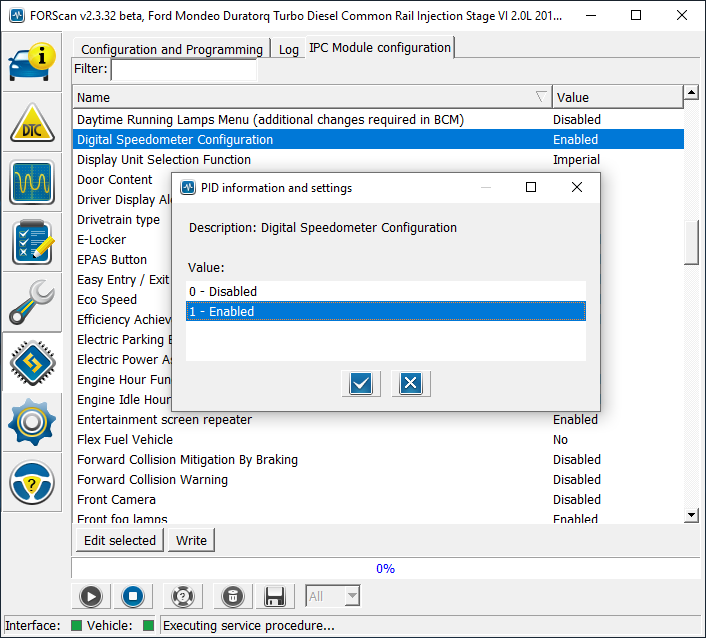Open the vehicle information section
Viewport: 706px width, 638px height.
click(x=32, y=61)
